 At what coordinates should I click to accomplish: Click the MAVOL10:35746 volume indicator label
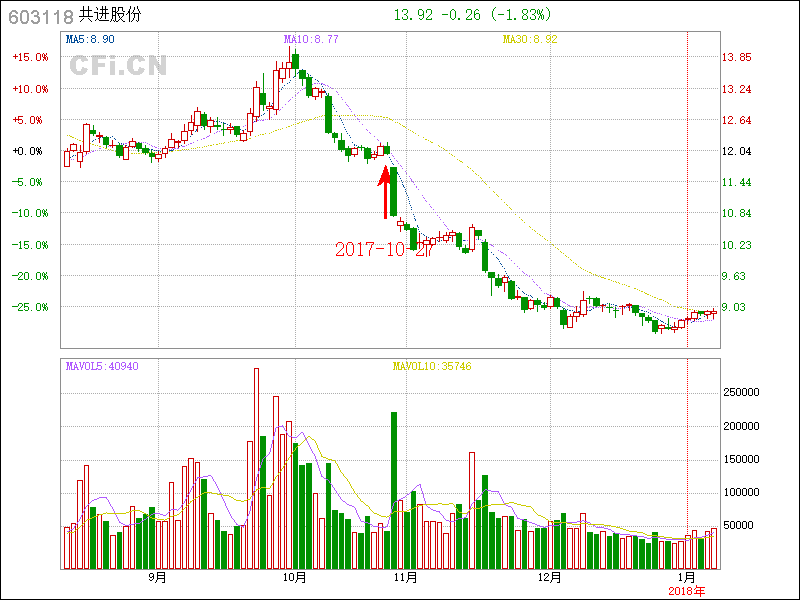click(x=431, y=366)
